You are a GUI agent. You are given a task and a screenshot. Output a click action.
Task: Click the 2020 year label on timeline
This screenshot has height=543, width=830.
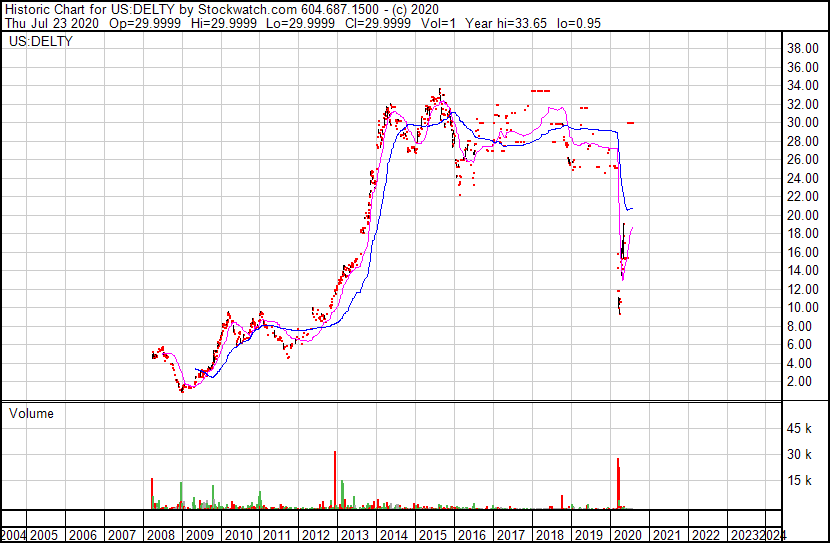click(x=628, y=535)
